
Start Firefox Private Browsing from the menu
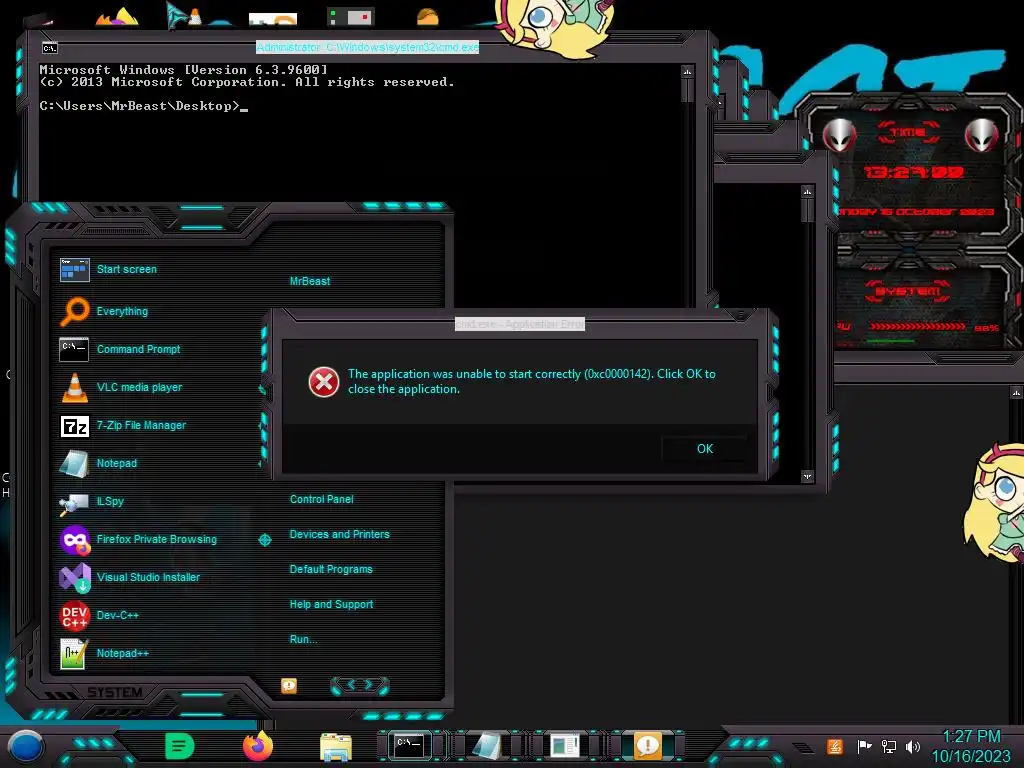click(138, 539)
